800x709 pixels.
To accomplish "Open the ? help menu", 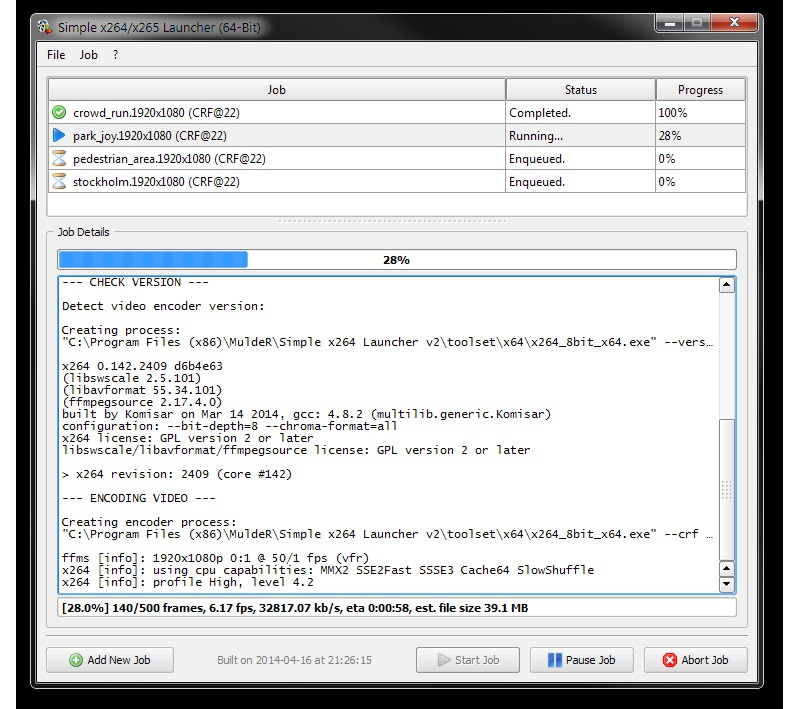I will tap(116, 55).
